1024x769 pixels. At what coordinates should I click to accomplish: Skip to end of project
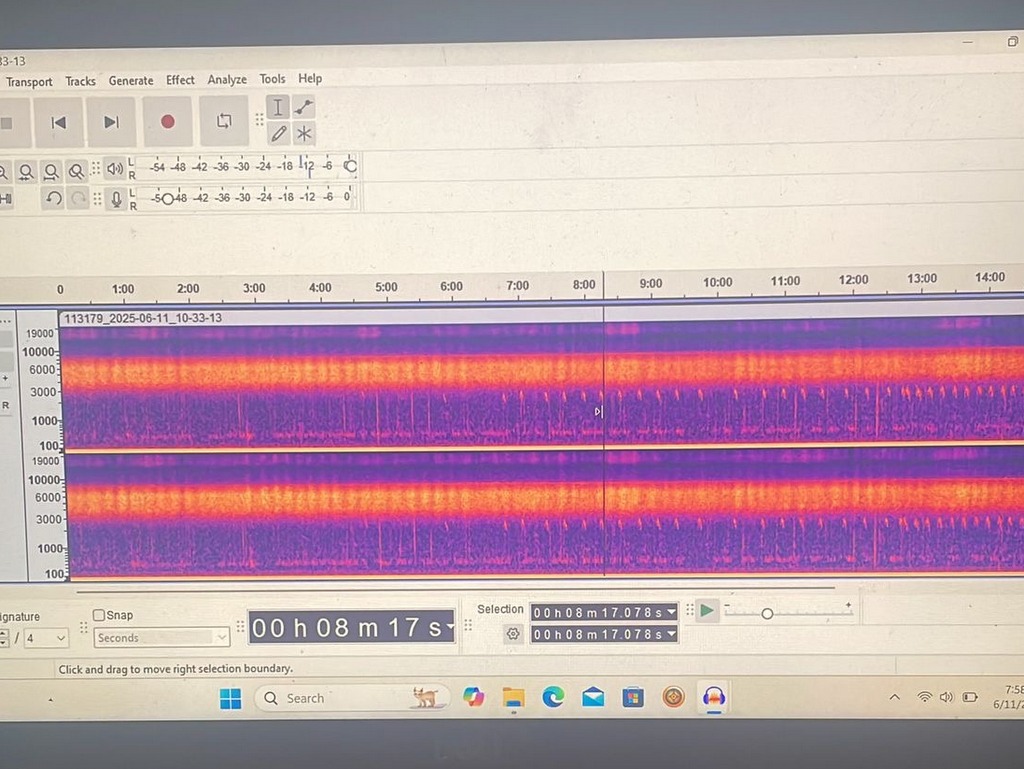point(111,122)
